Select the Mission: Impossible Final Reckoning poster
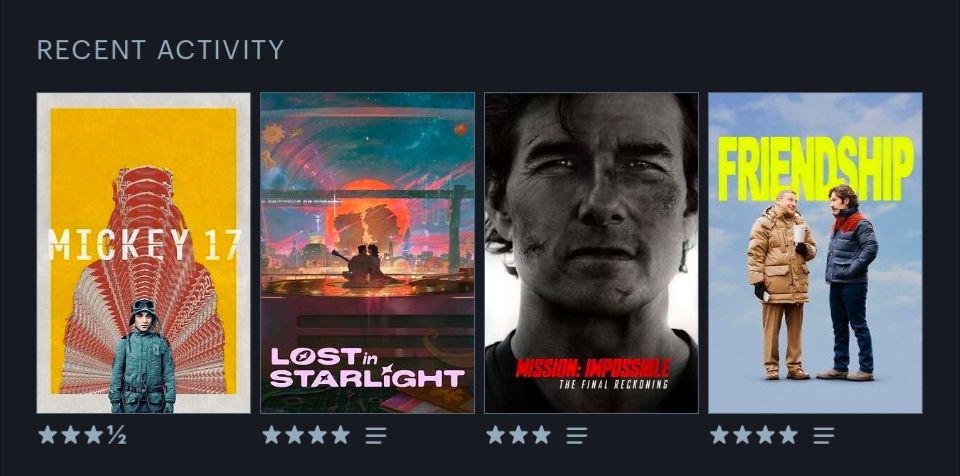The image size is (960, 476). [x=591, y=252]
